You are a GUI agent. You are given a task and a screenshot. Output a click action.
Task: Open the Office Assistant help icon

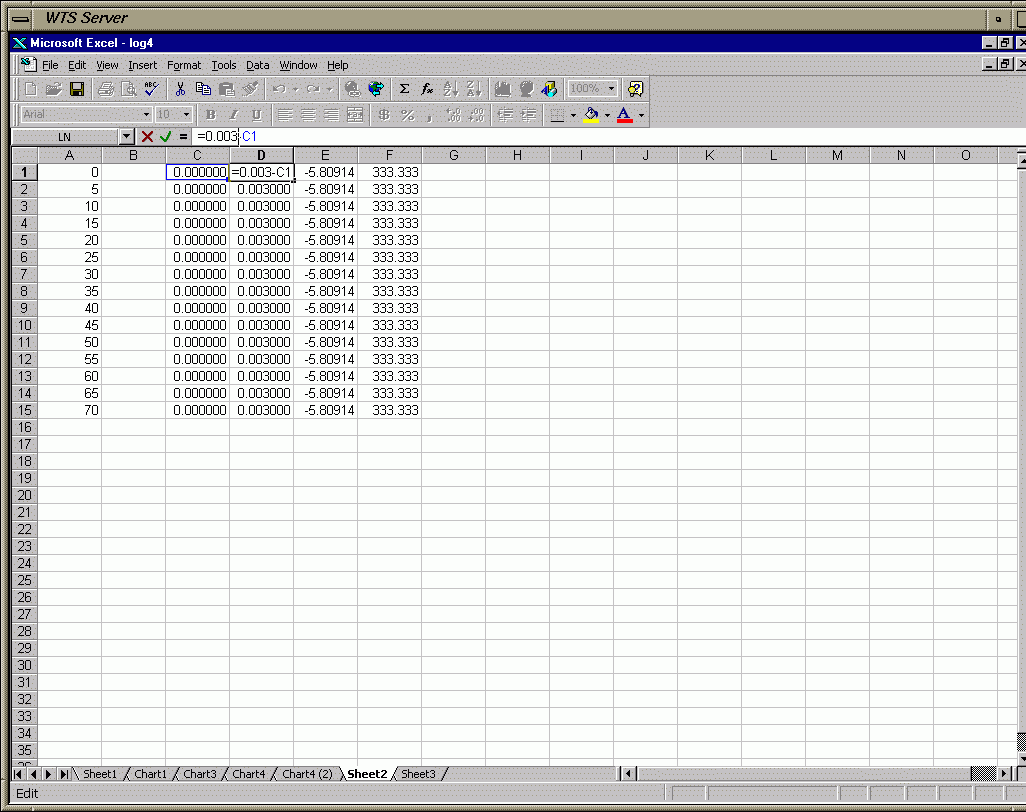tap(635, 89)
